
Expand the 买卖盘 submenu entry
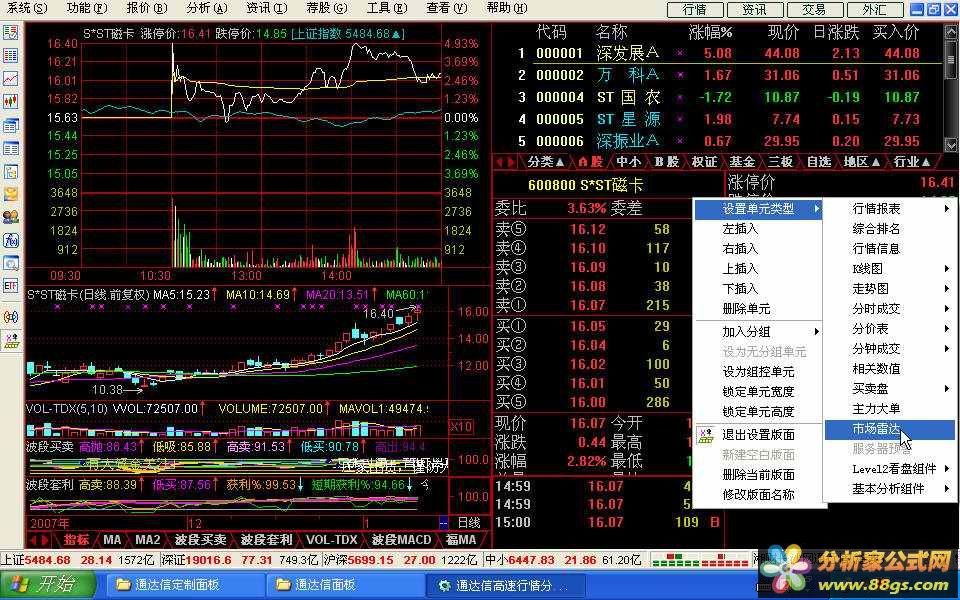tap(890, 388)
